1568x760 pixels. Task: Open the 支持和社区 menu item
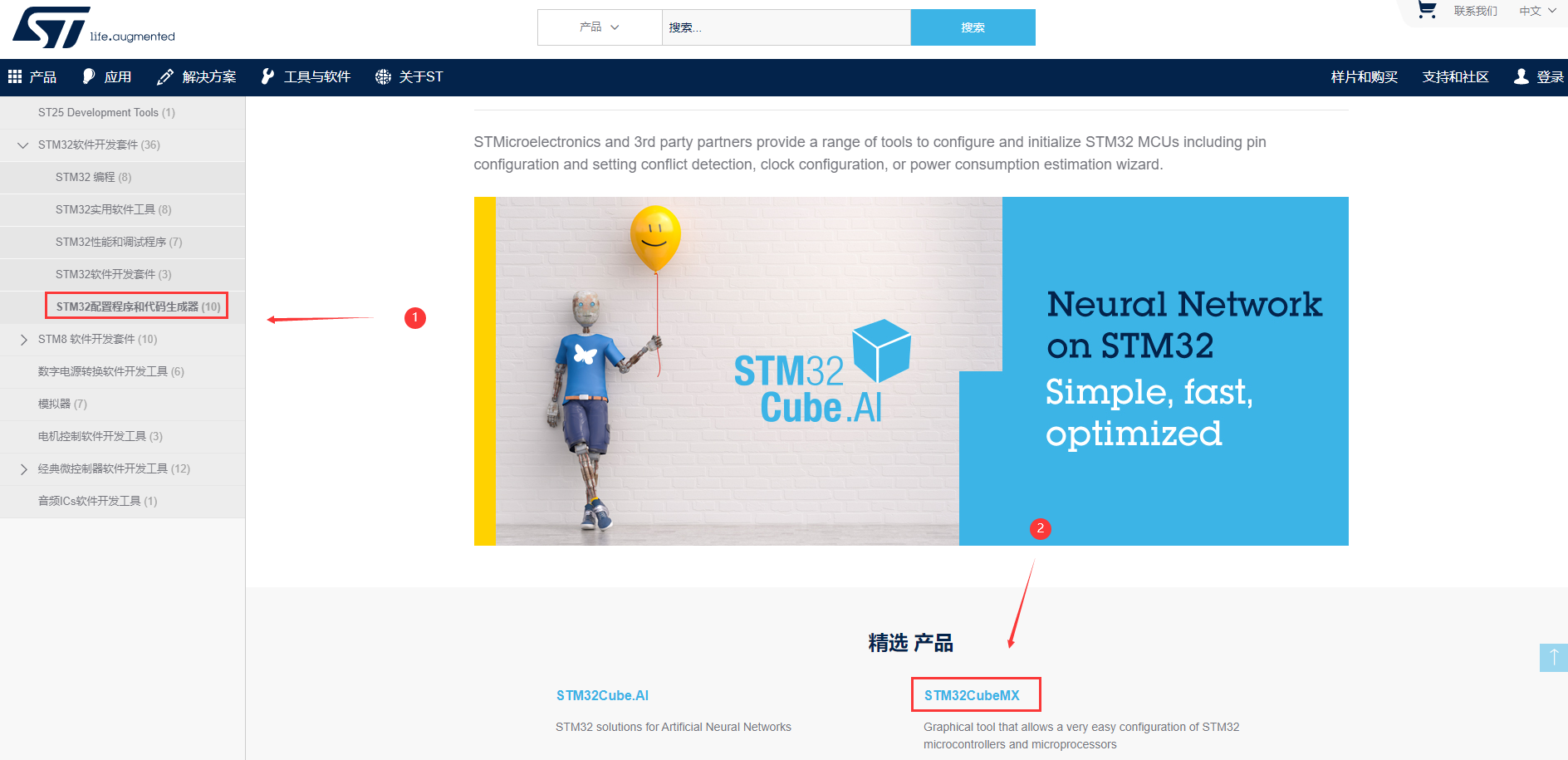(1455, 76)
